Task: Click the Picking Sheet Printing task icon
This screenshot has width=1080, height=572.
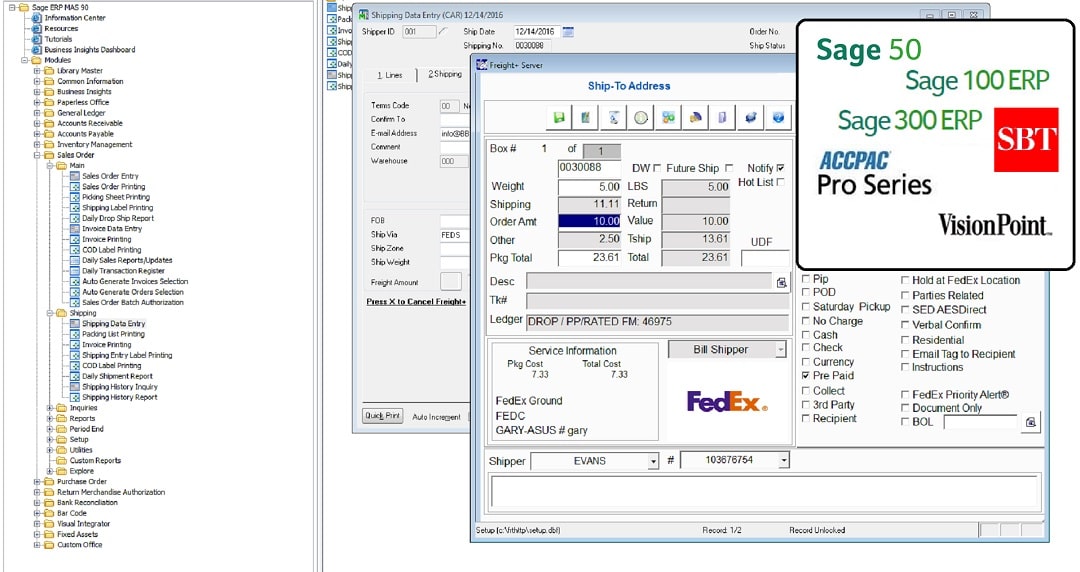Action: click(75, 197)
